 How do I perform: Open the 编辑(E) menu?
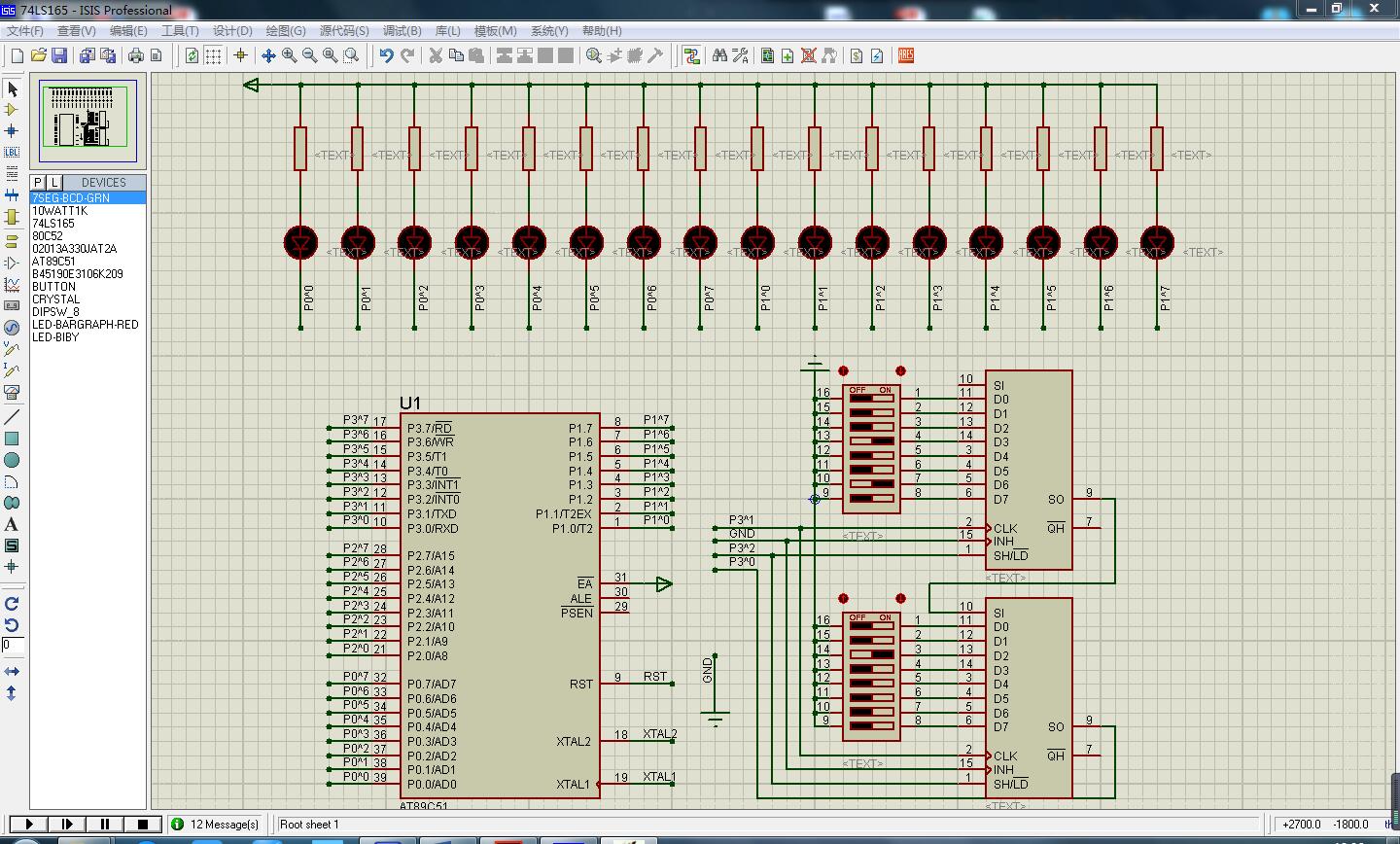pos(128,30)
